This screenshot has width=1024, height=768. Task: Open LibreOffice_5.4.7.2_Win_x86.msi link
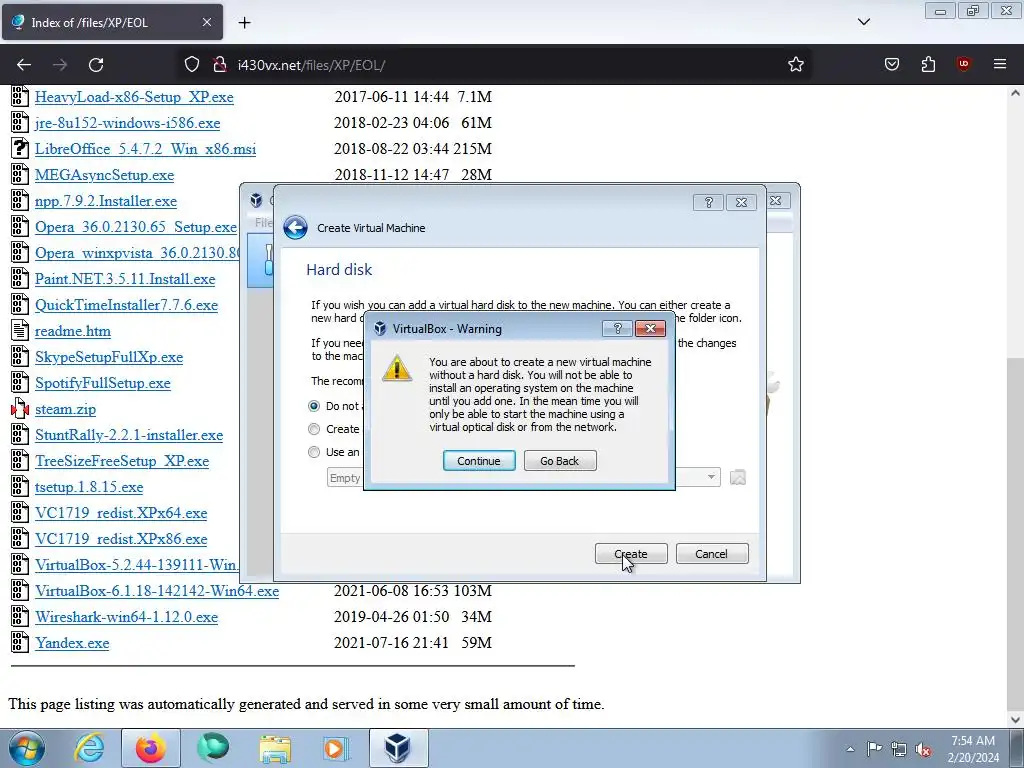(x=145, y=149)
